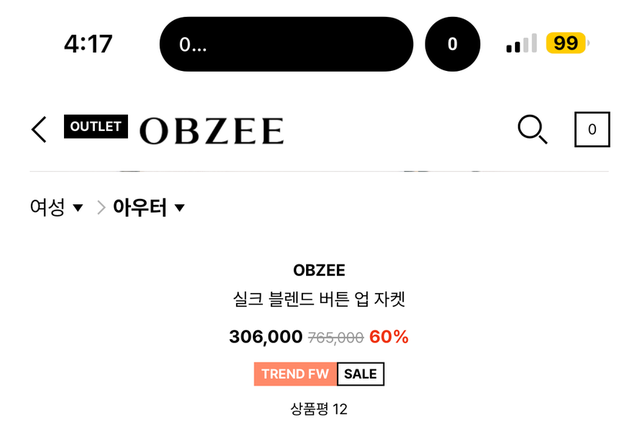Tap the product title 실크 블렌드 버튼 업 자켓
The height and width of the screenshot is (440, 640).
pyautogui.click(x=319, y=300)
